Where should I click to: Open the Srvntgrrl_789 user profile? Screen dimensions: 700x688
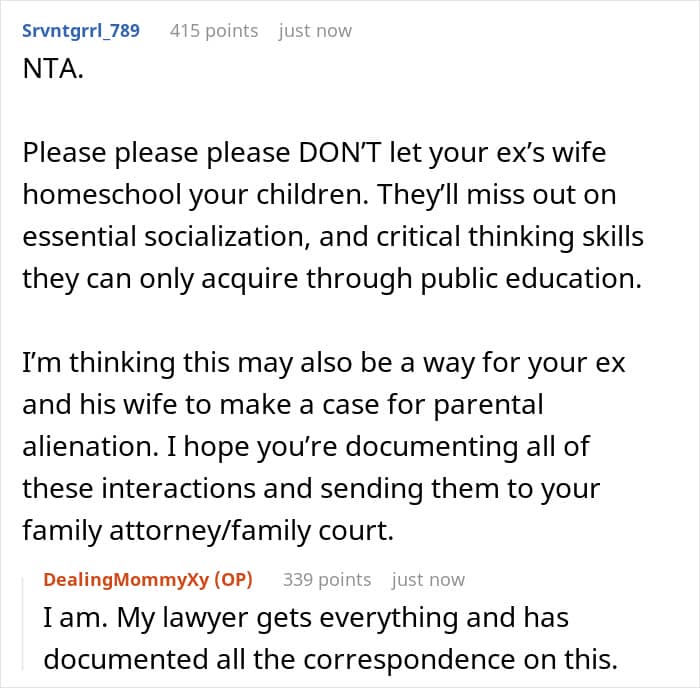(x=81, y=31)
